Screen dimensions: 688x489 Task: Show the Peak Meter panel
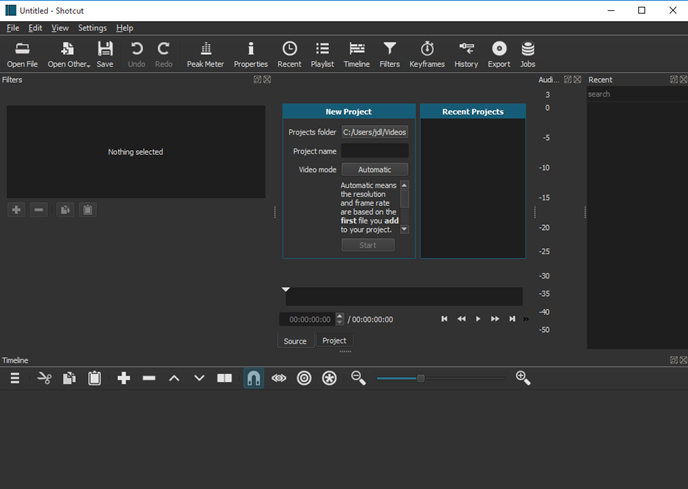click(205, 54)
